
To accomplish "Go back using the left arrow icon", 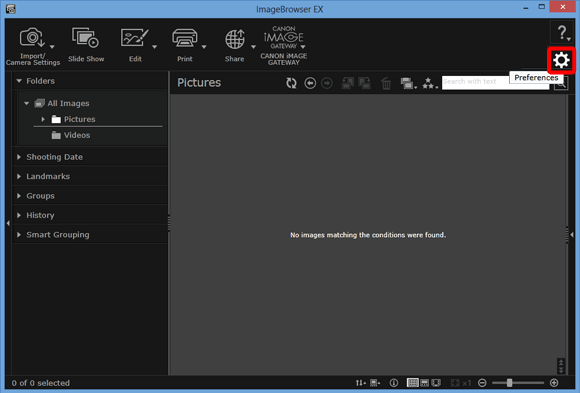I will pyautogui.click(x=310, y=83).
